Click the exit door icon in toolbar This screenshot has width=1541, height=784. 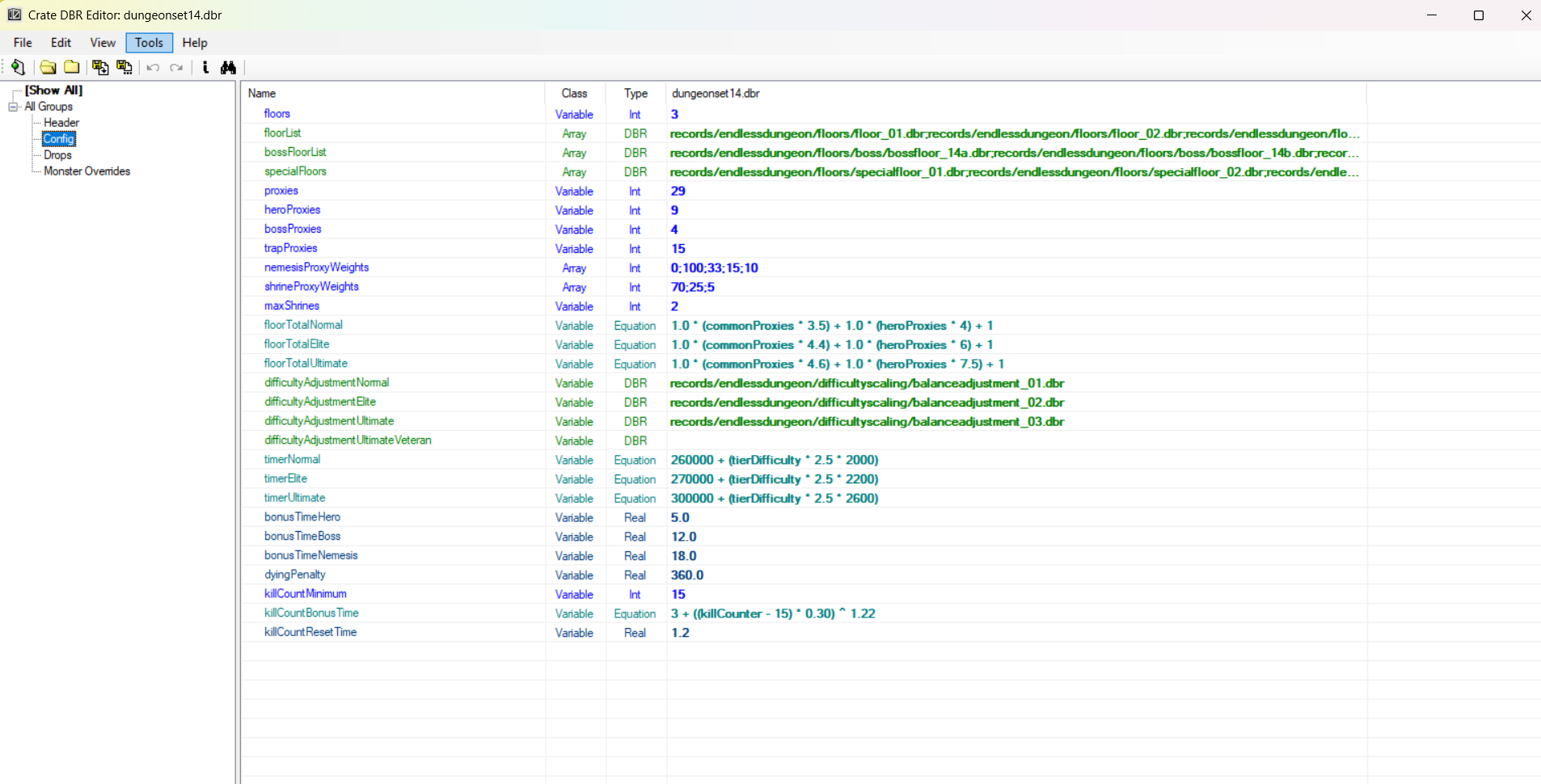(x=18, y=67)
